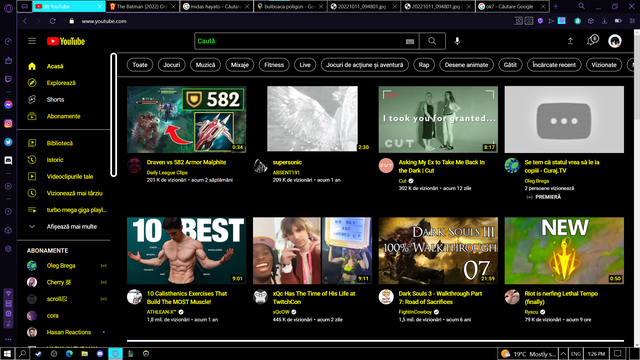Screen dimensions: 640x360
Task: Open ATHLEAN-X channel link
Action: pos(162,312)
